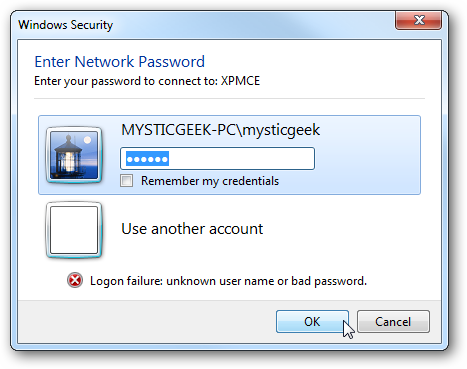Click the XPMCE connection instruction text

pos(147,81)
